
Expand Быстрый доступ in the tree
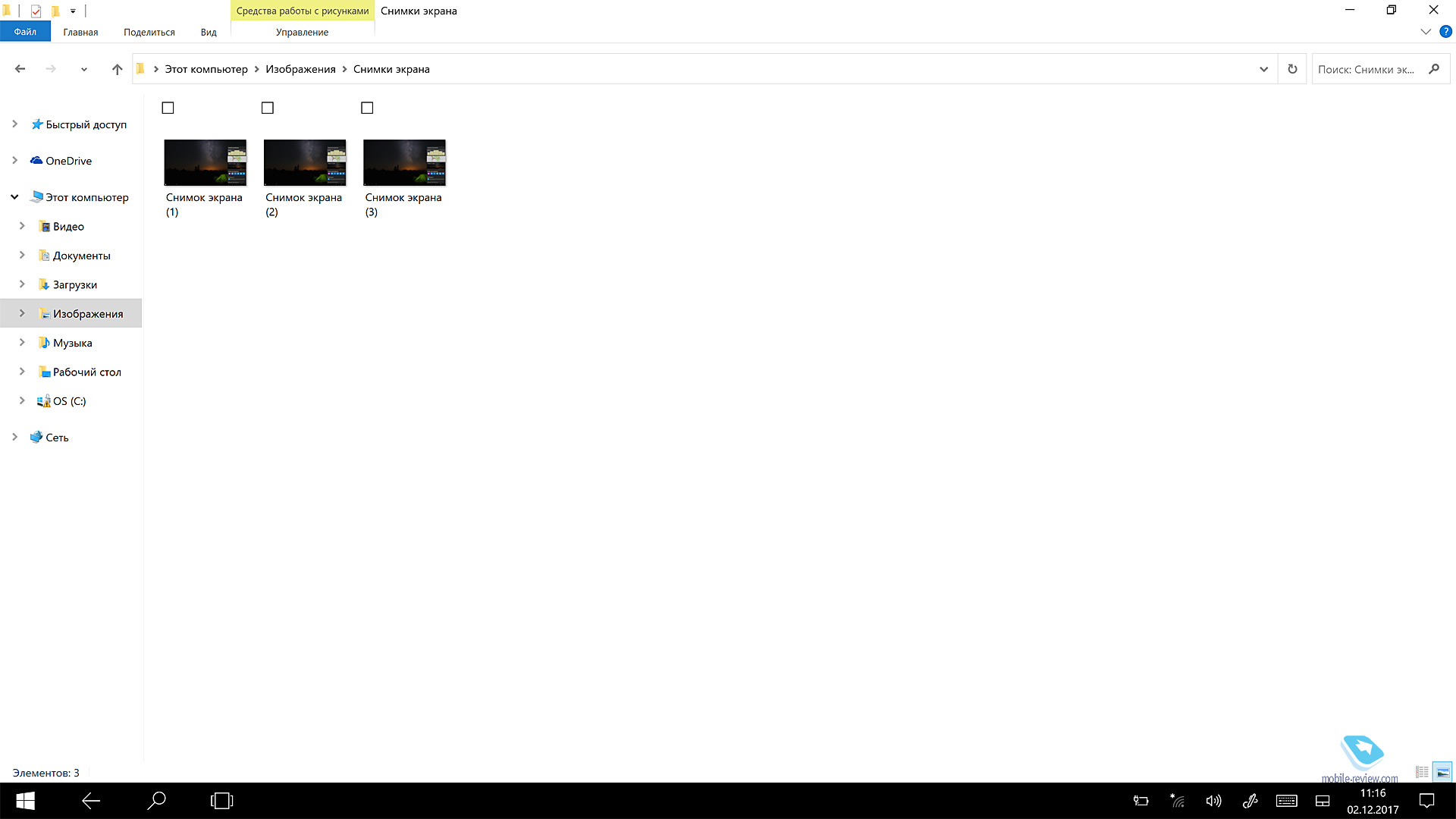click(14, 124)
